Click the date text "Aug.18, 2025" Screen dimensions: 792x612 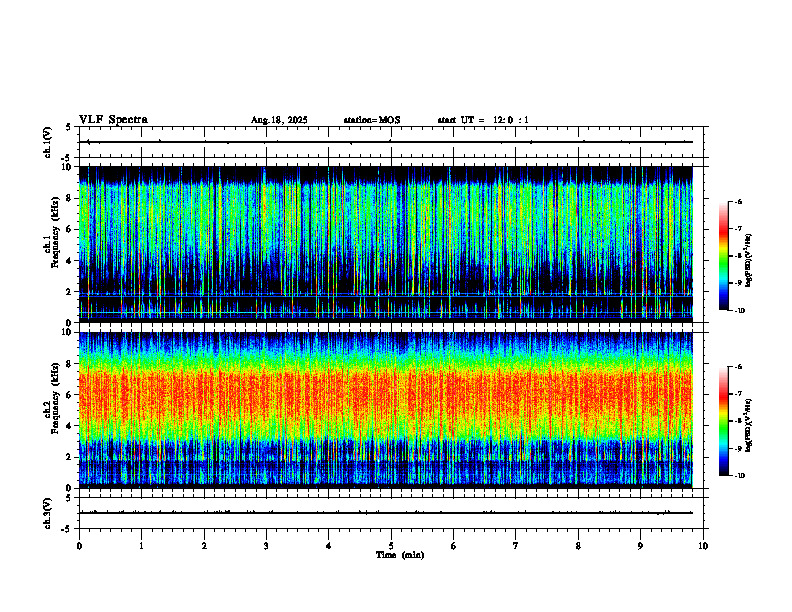click(x=279, y=120)
